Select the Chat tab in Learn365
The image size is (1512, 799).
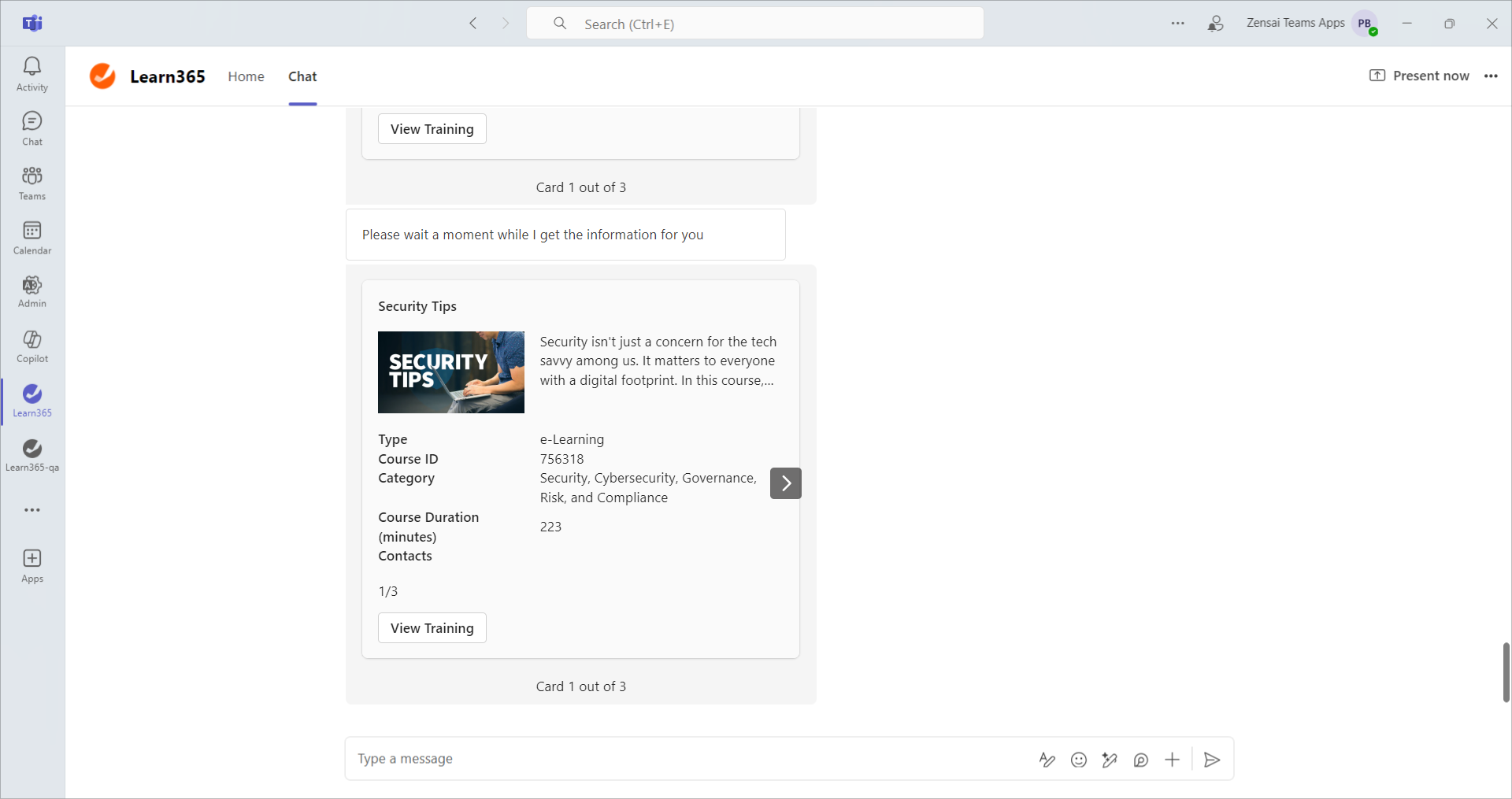[x=302, y=76]
